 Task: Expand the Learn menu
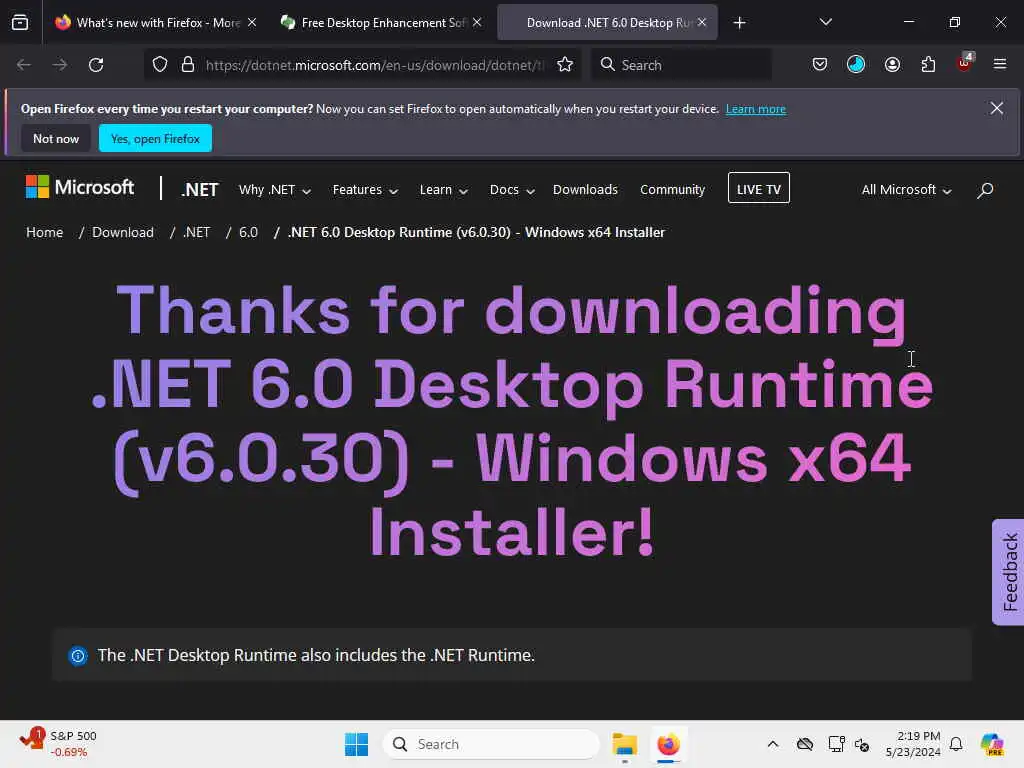coord(443,190)
